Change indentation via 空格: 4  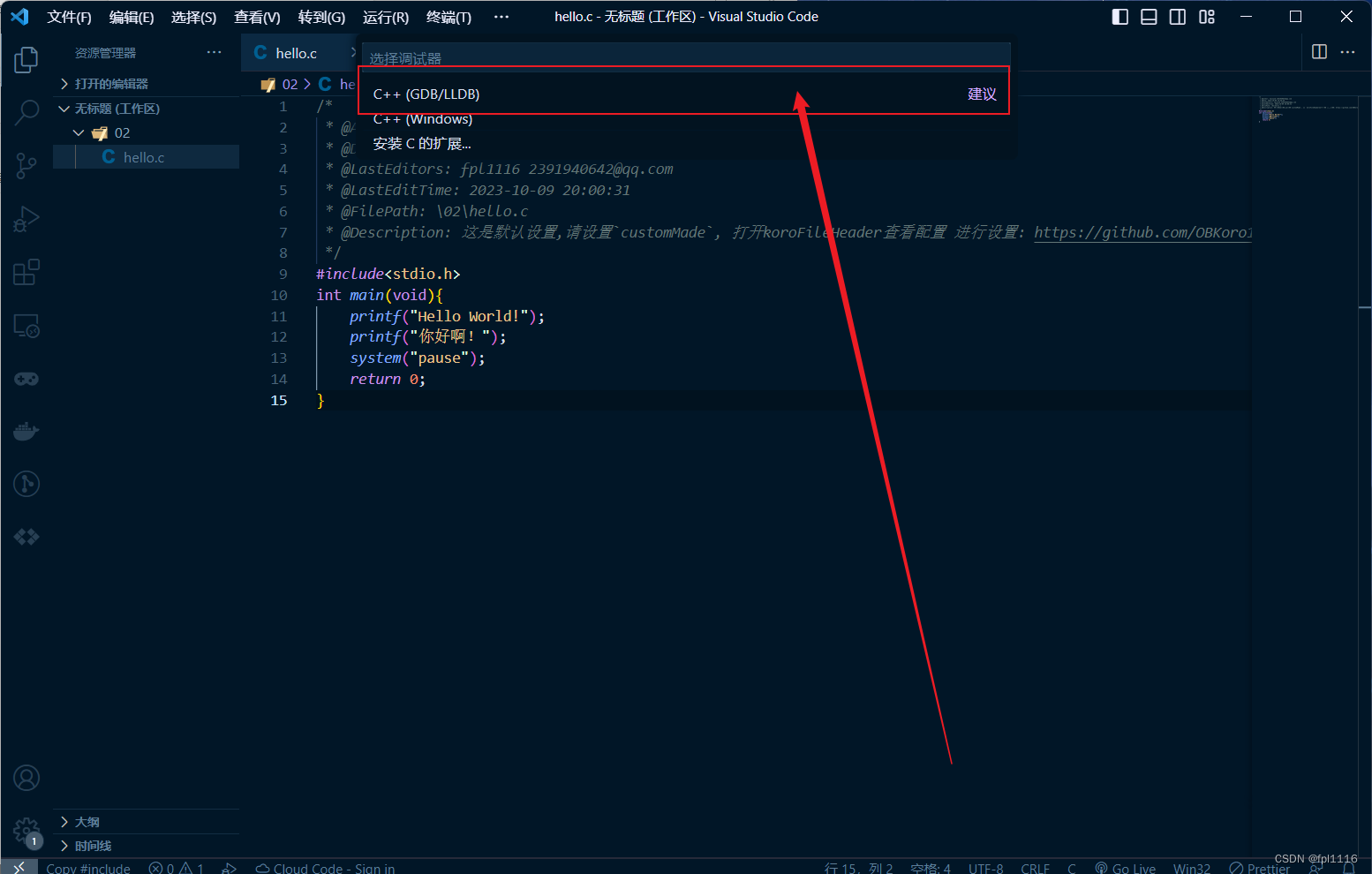pyautogui.click(x=931, y=869)
